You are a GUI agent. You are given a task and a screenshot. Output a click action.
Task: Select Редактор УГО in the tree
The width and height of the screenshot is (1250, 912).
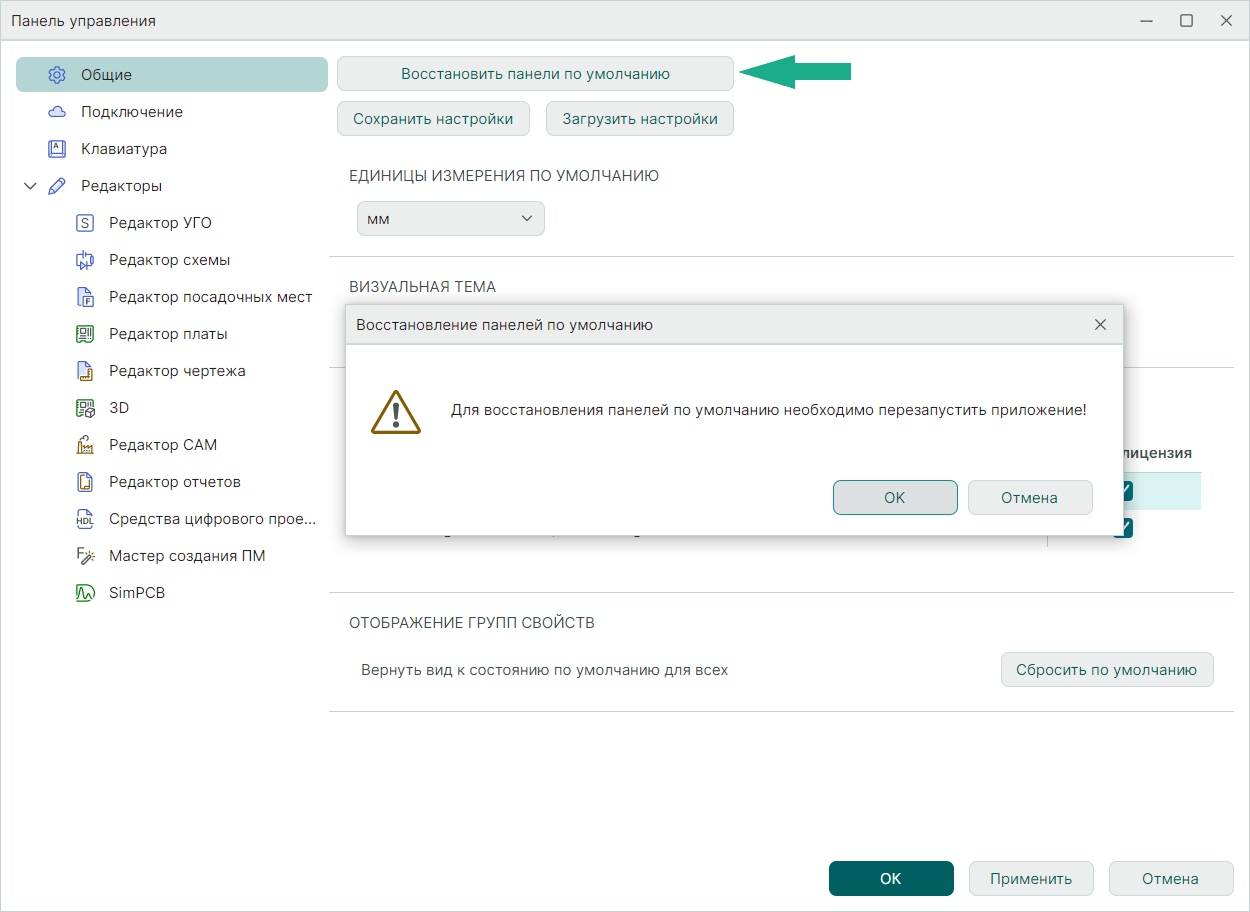point(160,223)
